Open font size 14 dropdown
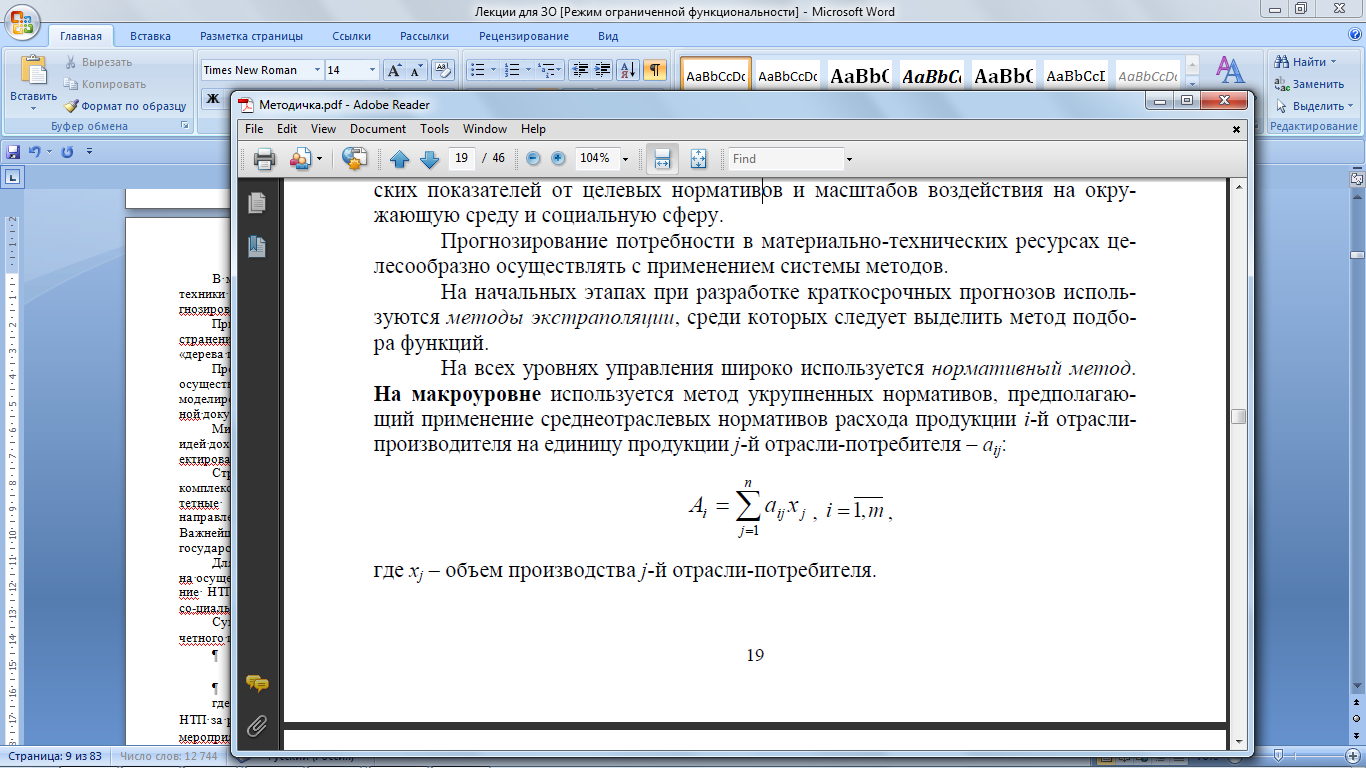The image size is (1366, 768). (373, 70)
